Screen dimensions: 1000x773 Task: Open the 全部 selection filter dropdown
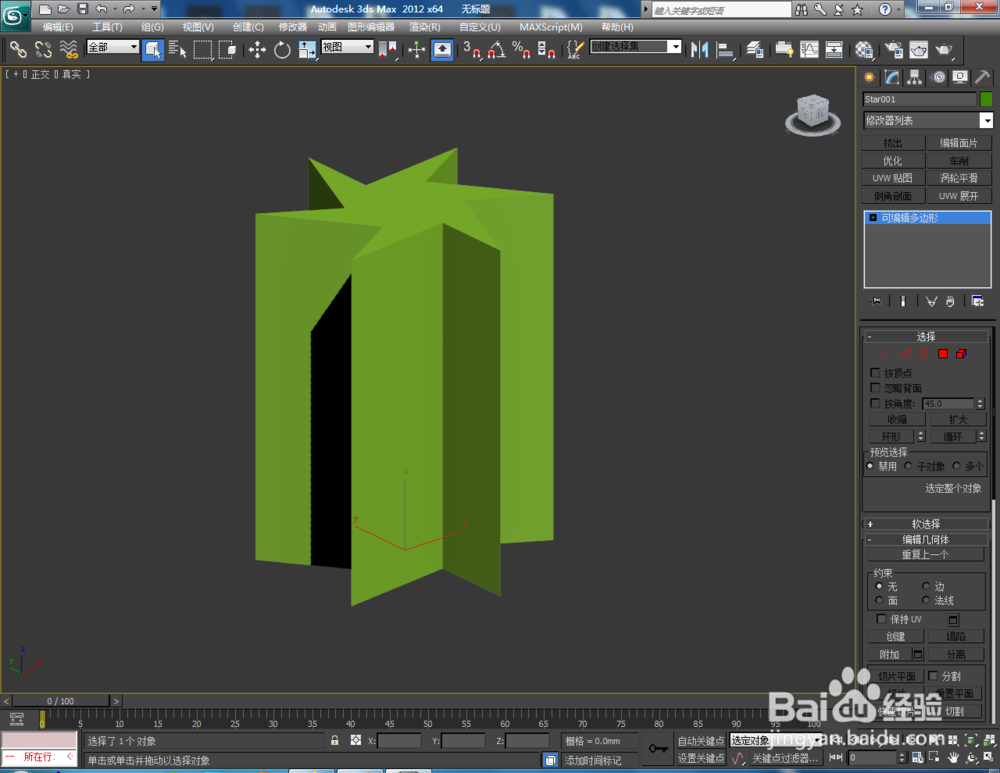pos(113,47)
